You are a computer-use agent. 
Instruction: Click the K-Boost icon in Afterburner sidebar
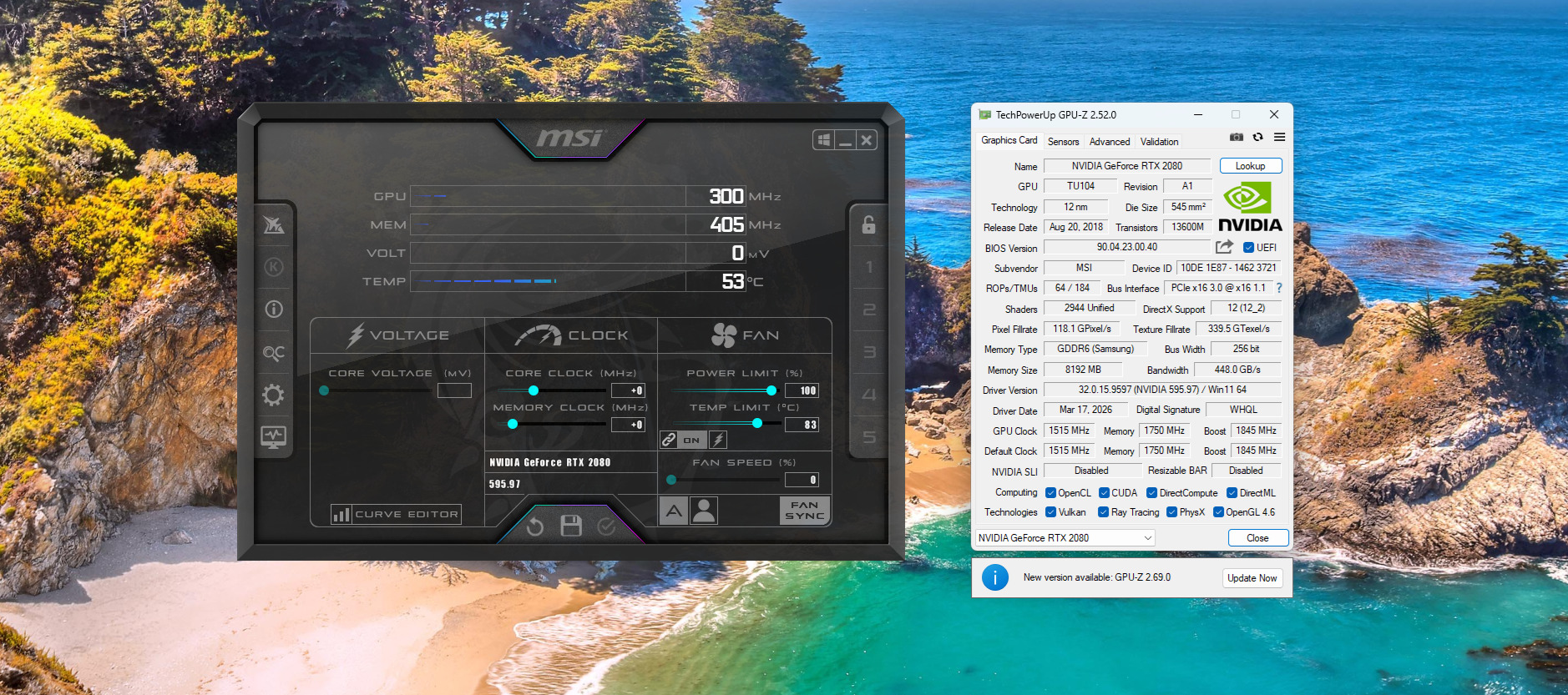[x=274, y=267]
